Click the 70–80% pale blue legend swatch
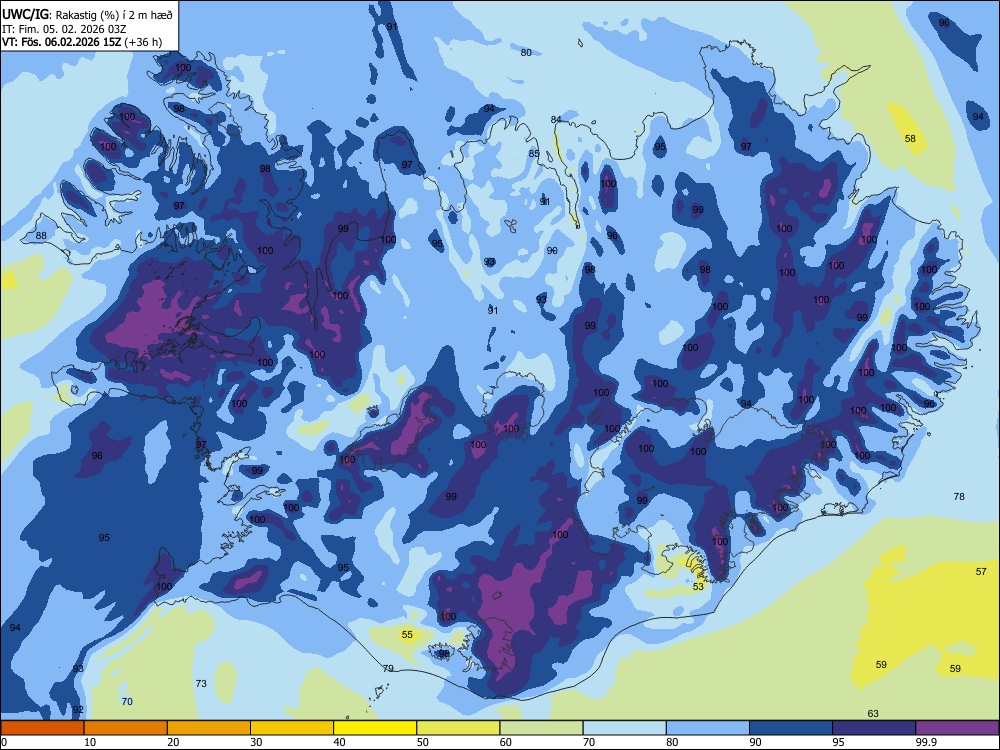The width and height of the screenshot is (1000, 750). [x=624, y=728]
